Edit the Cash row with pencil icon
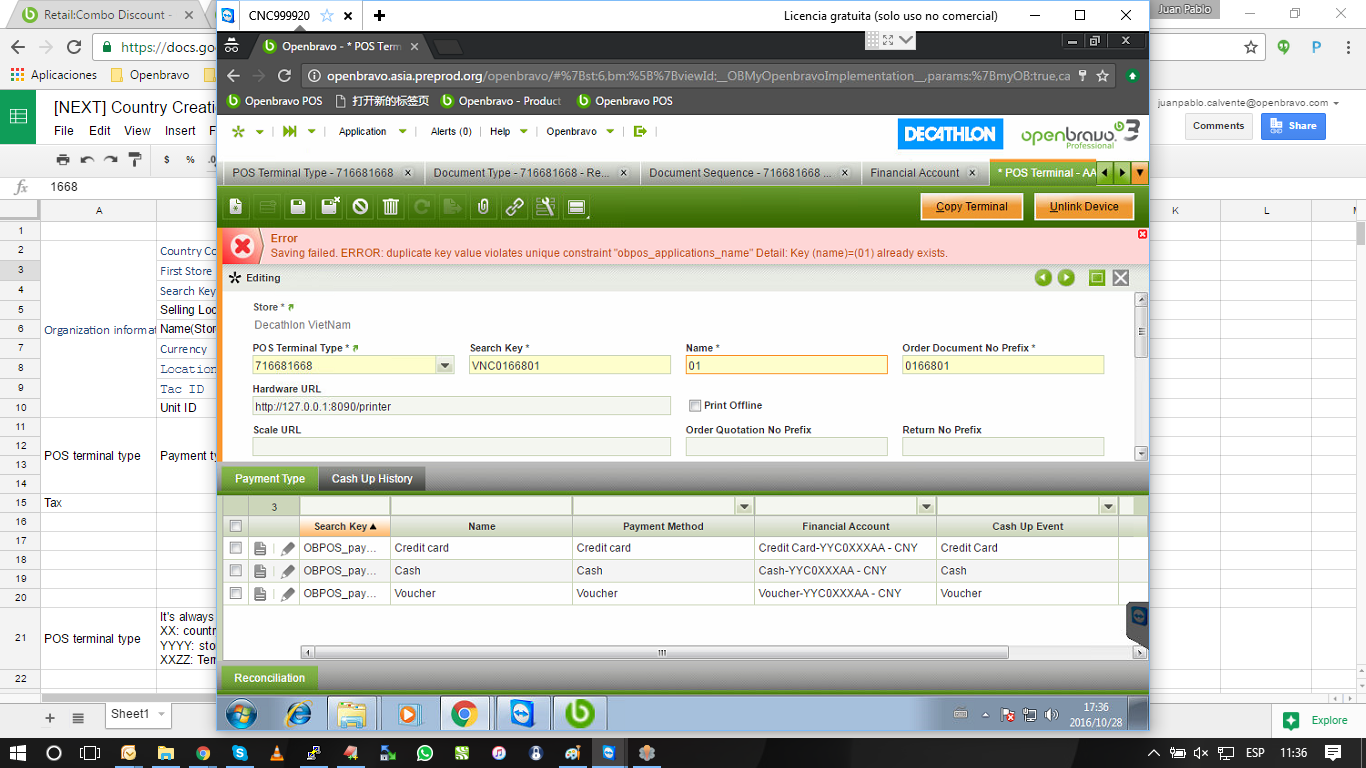This screenshot has width=1366, height=768. [x=288, y=571]
